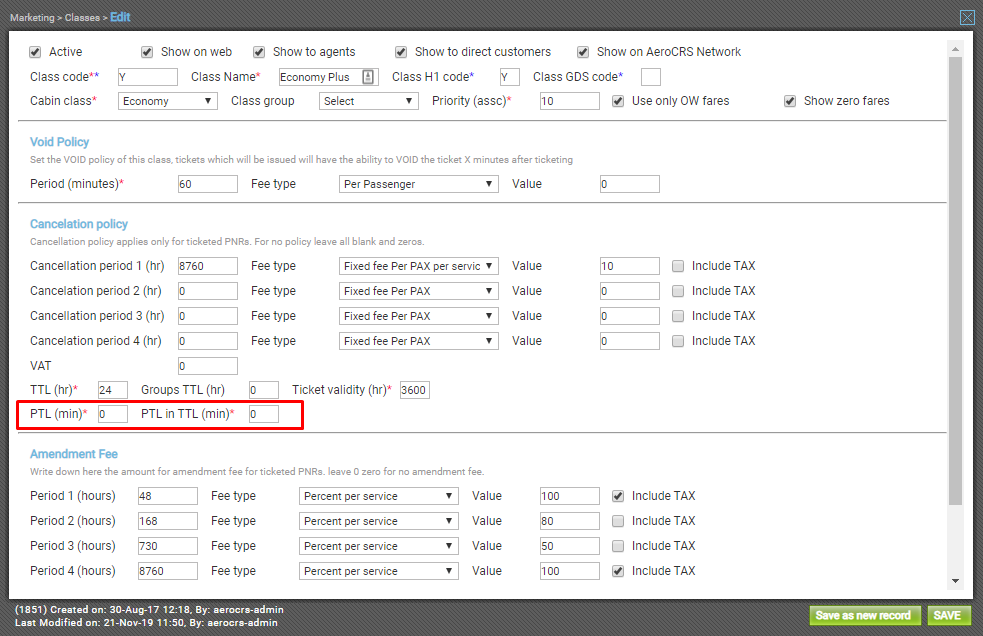The width and height of the screenshot is (983, 636).
Task: Uncheck Include TAX for Amendment Period 4
Action: (618, 571)
